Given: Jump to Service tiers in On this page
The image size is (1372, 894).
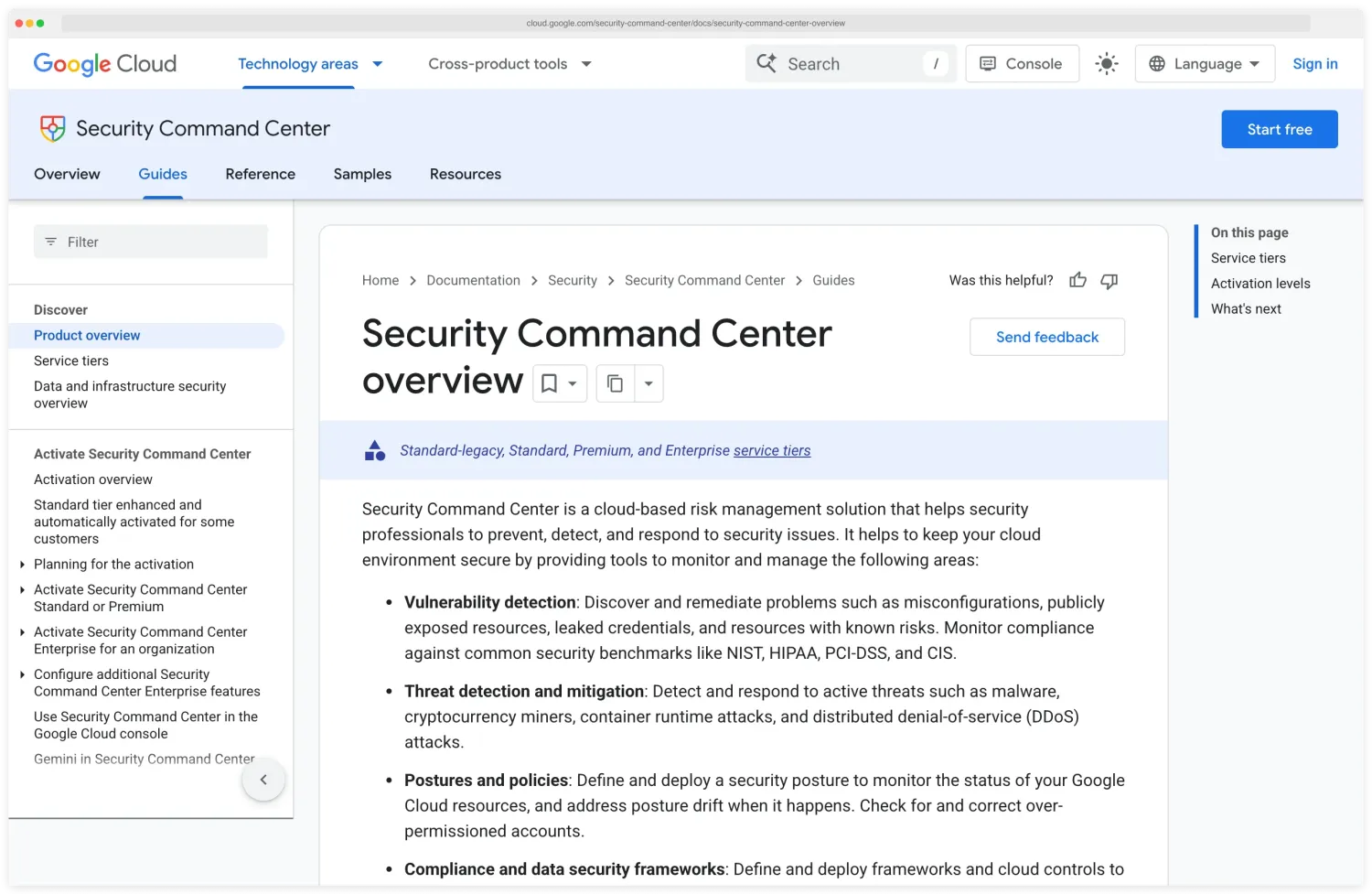Looking at the screenshot, I should [1249, 258].
